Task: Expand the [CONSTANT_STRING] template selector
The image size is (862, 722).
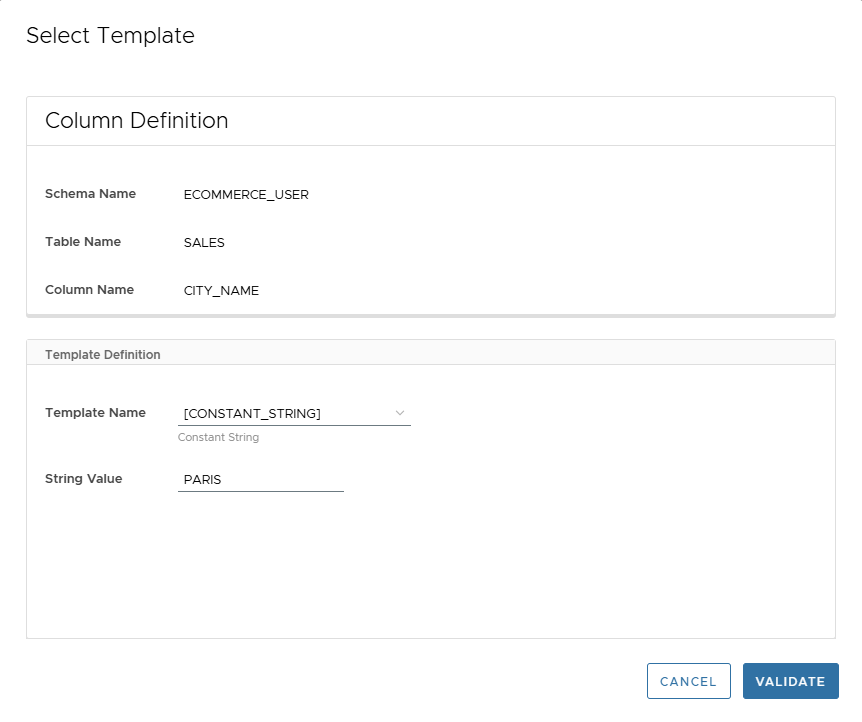Action: 294,413
